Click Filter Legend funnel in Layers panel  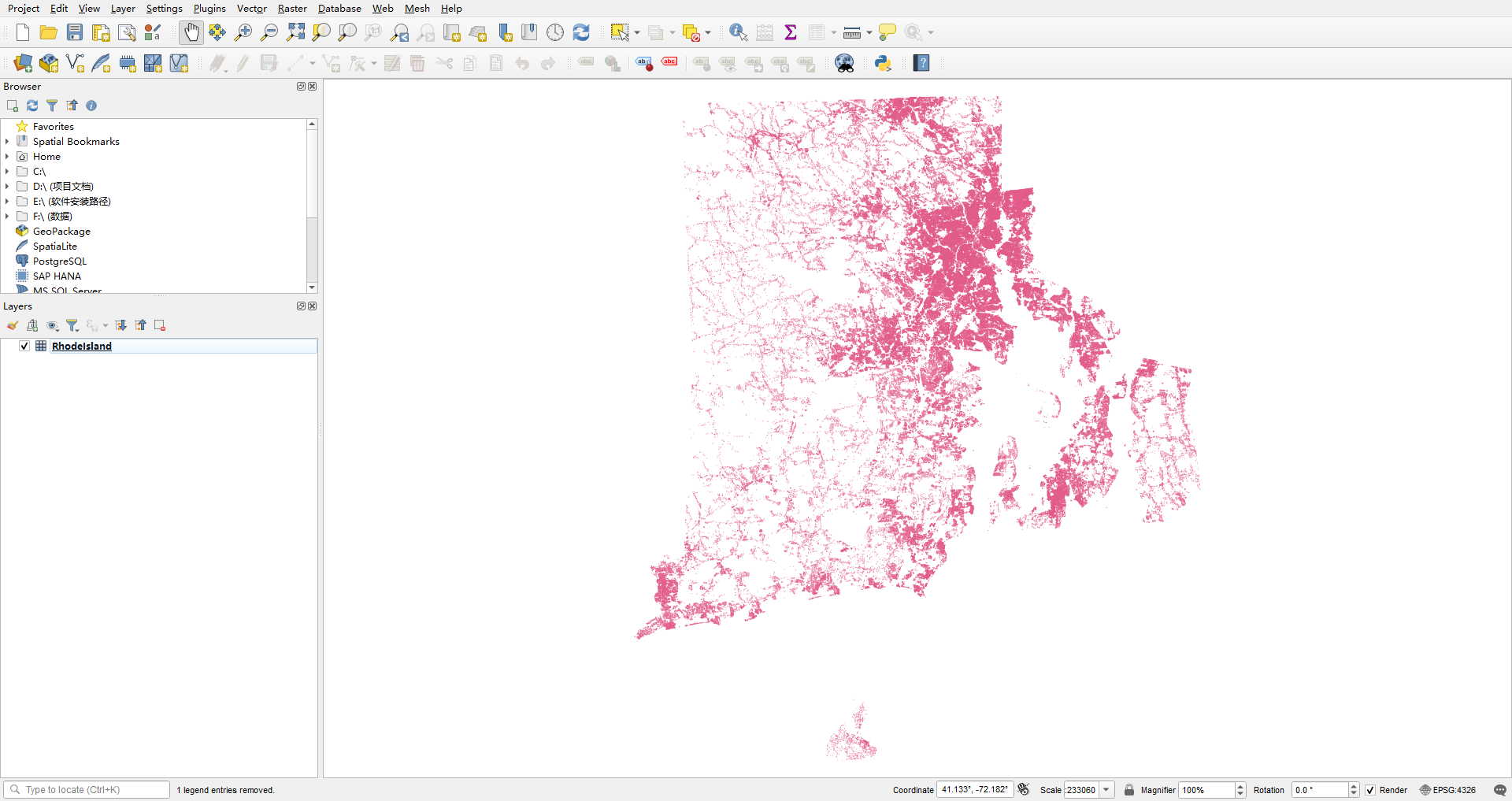coord(72,325)
